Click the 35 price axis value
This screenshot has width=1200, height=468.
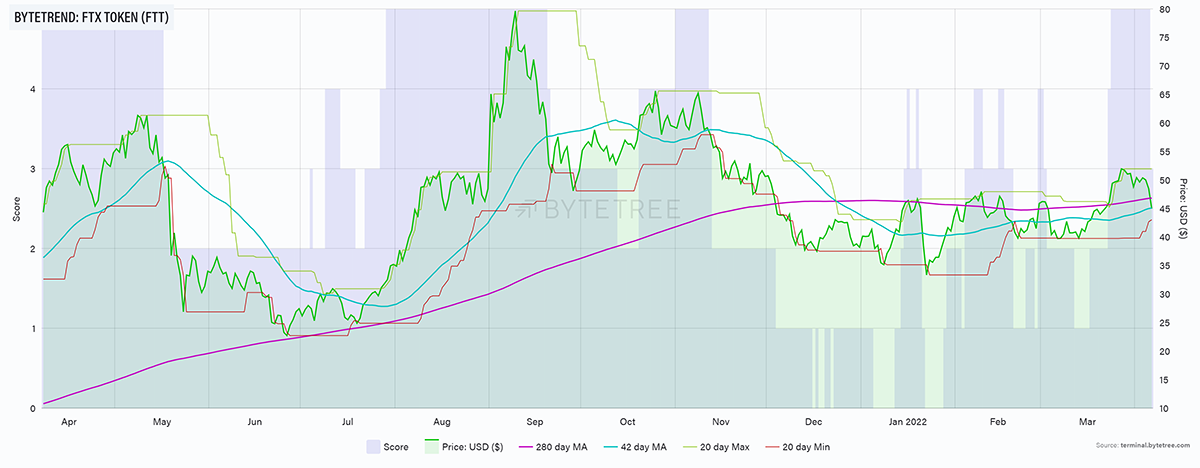(1165, 265)
